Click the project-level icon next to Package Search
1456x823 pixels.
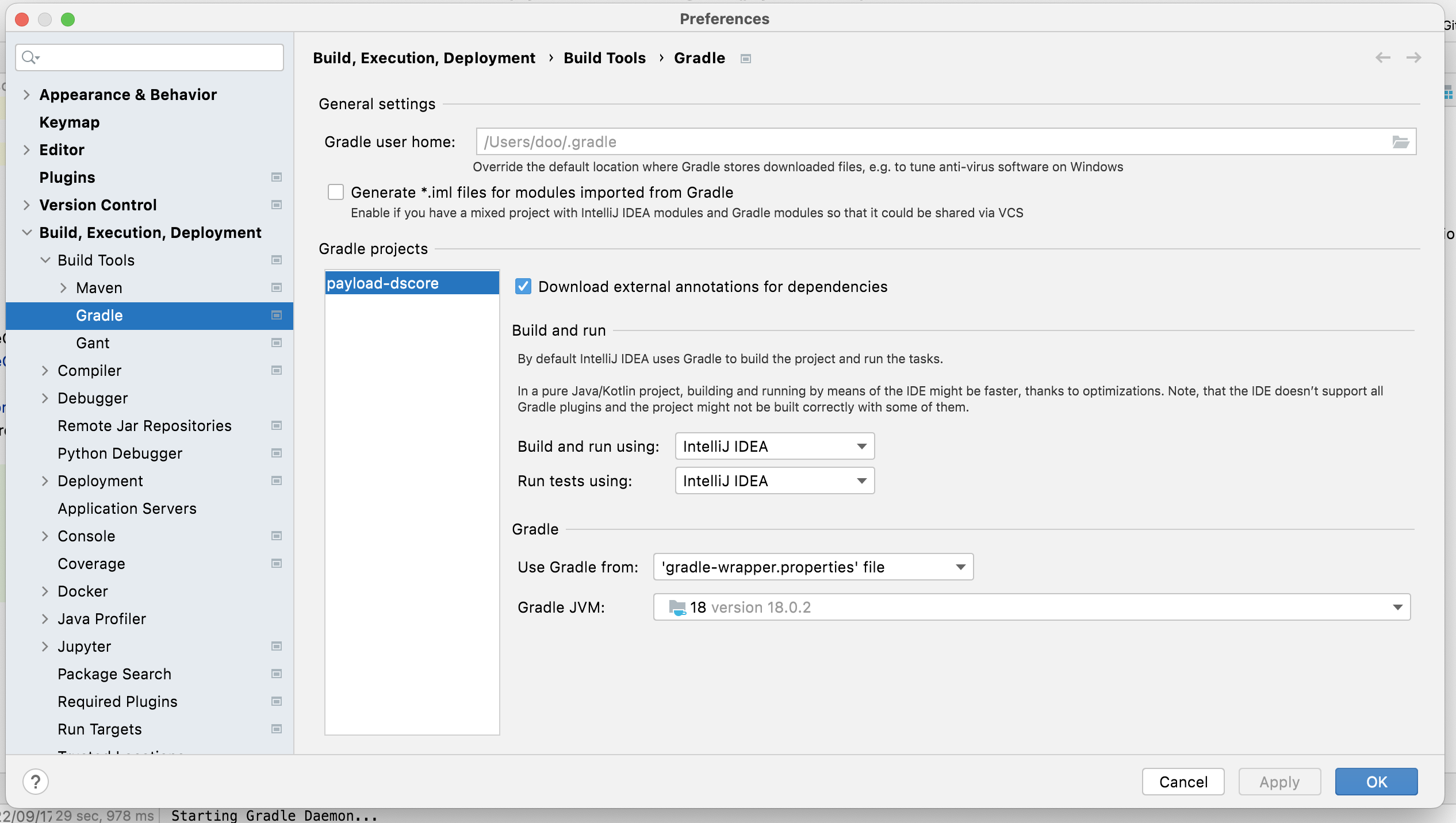coord(277,674)
